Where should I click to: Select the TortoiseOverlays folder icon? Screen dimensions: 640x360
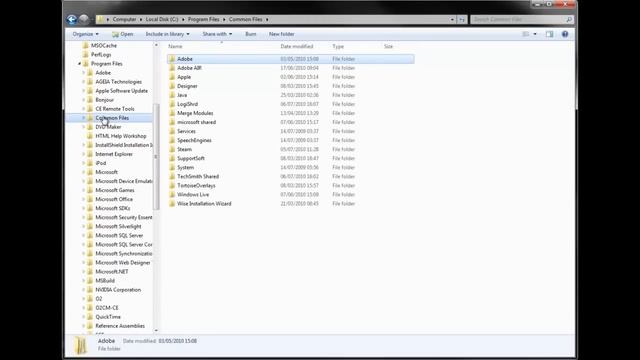172,186
